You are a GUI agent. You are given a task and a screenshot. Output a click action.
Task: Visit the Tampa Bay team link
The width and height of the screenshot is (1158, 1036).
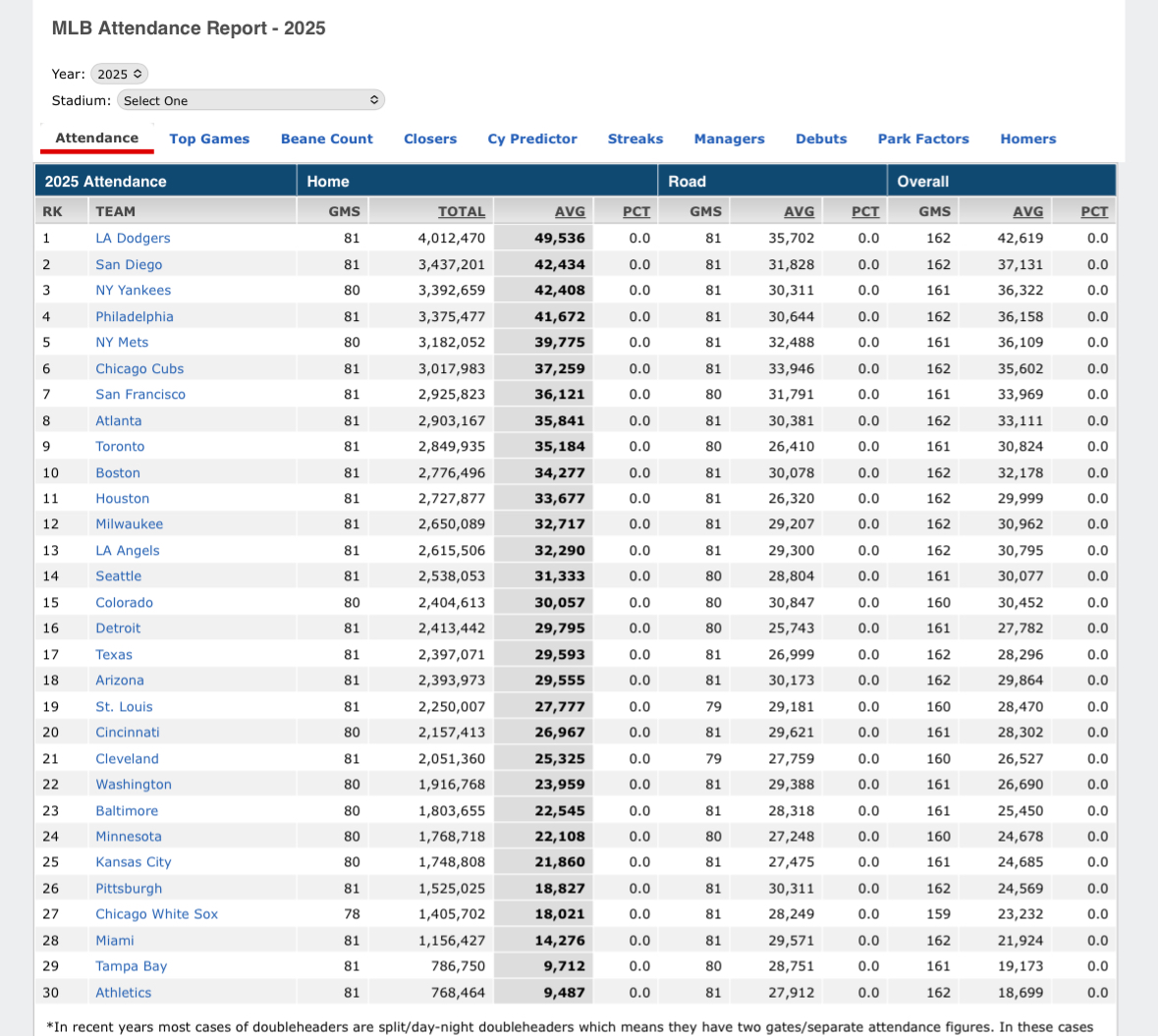[x=131, y=965]
